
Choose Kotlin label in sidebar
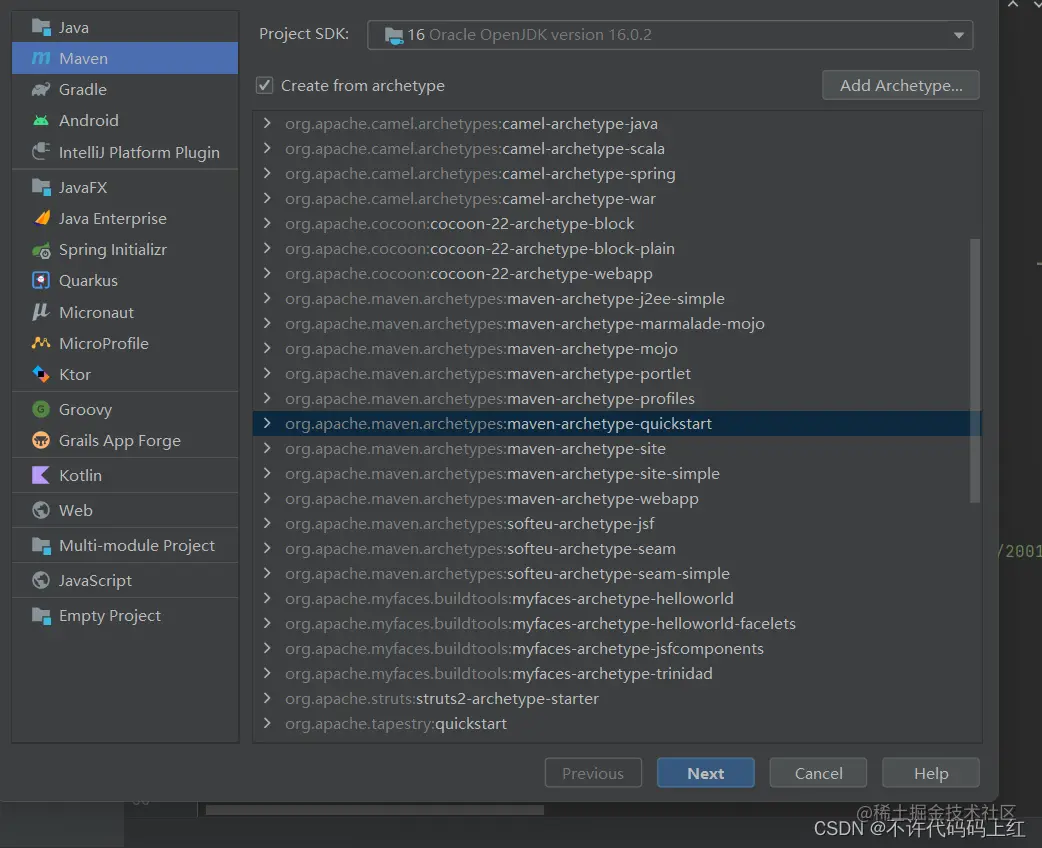[80, 475]
